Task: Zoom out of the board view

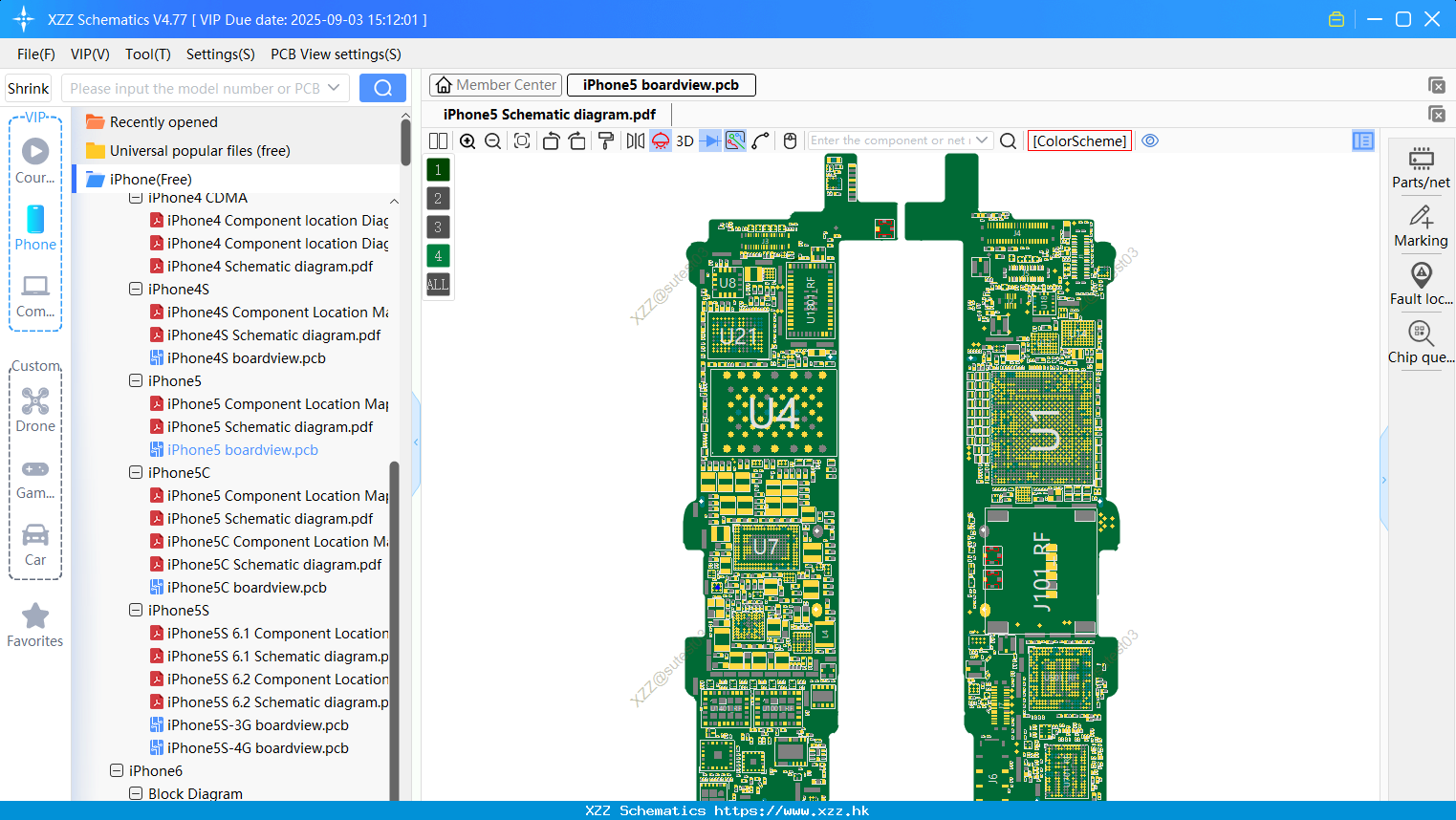Action: tap(493, 140)
